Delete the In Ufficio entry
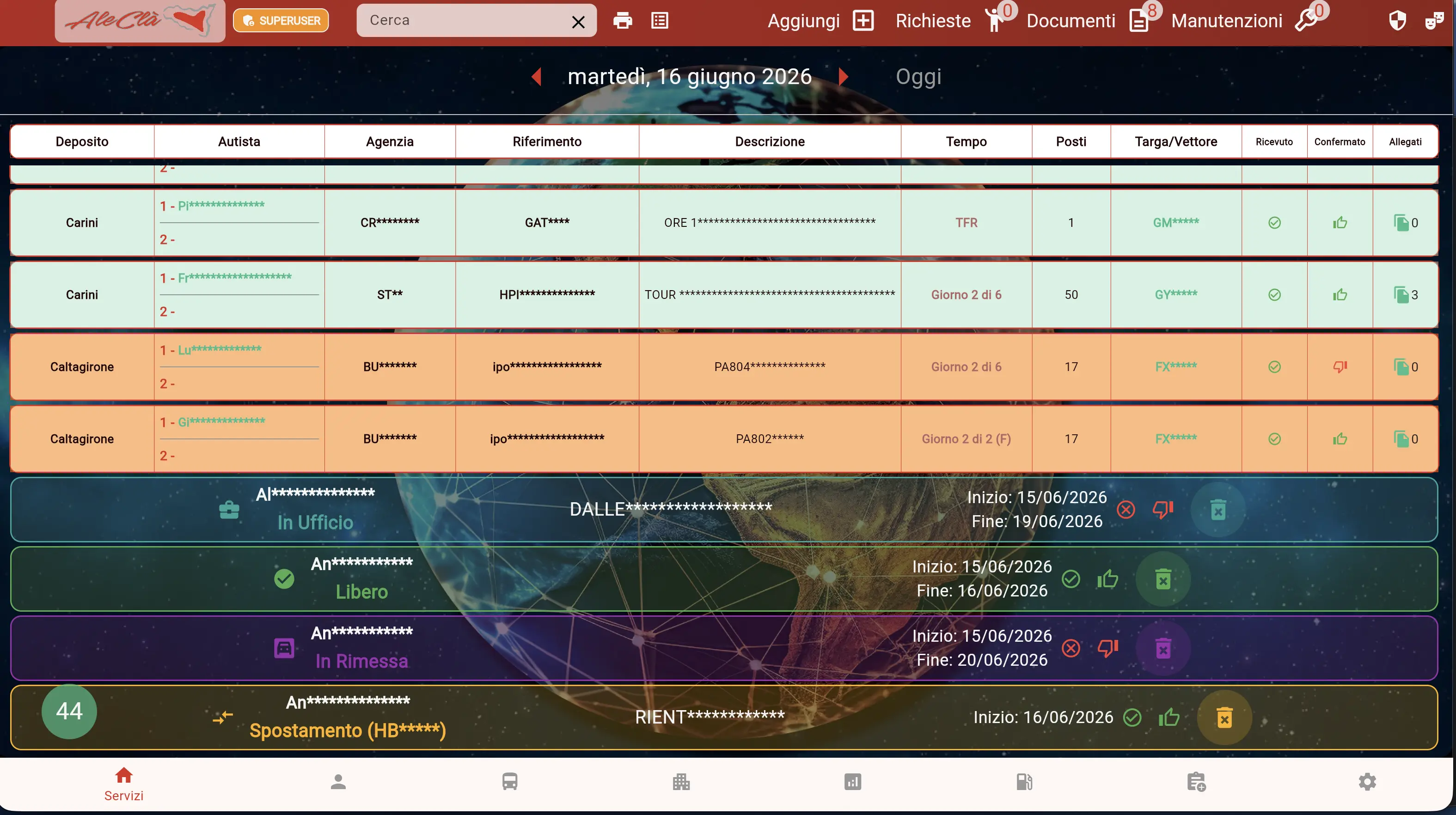The height and width of the screenshot is (815, 1456). 1218,510
